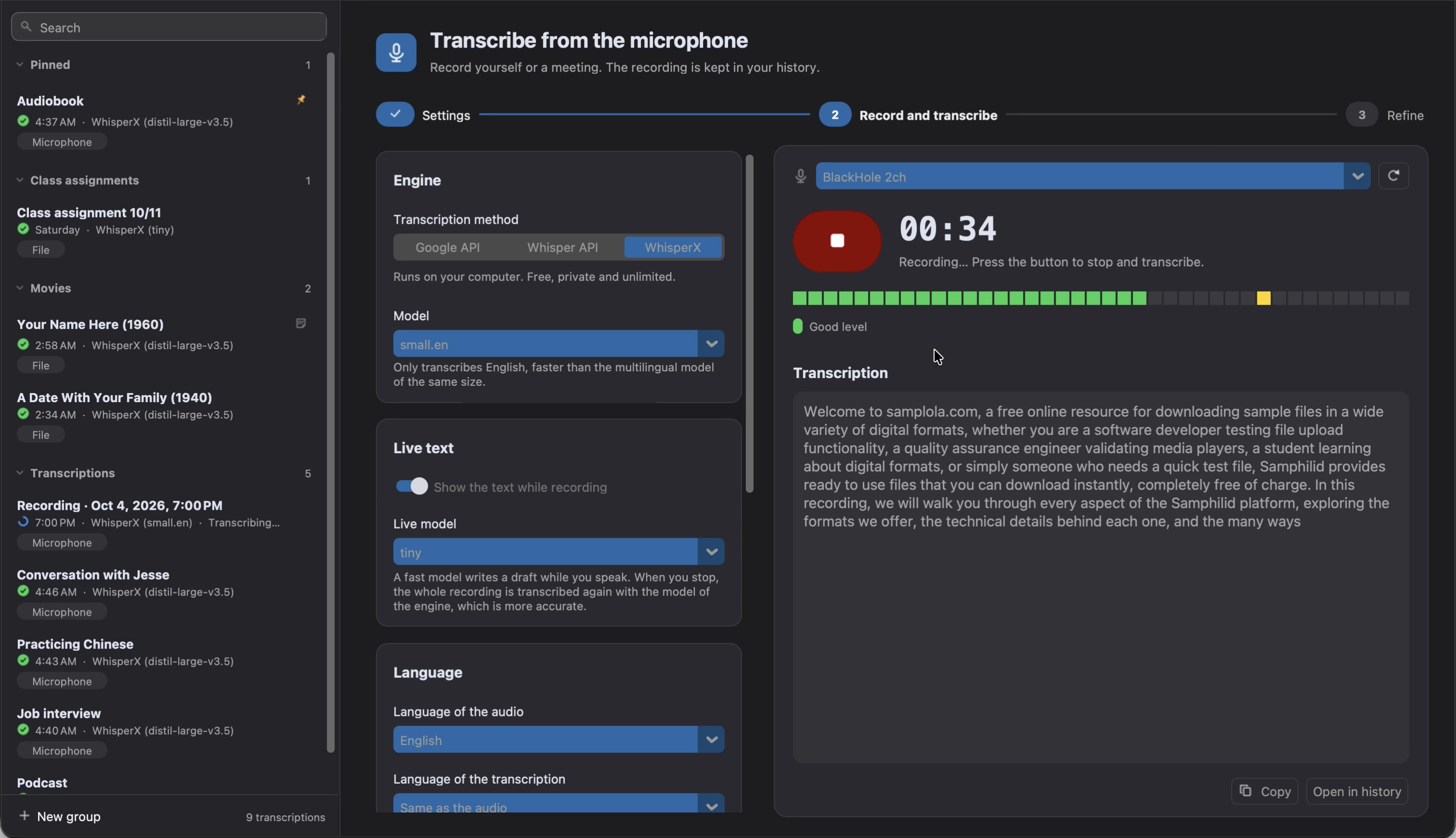Click the note icon on Your Name Here (1960)

(x=300, y=323)
